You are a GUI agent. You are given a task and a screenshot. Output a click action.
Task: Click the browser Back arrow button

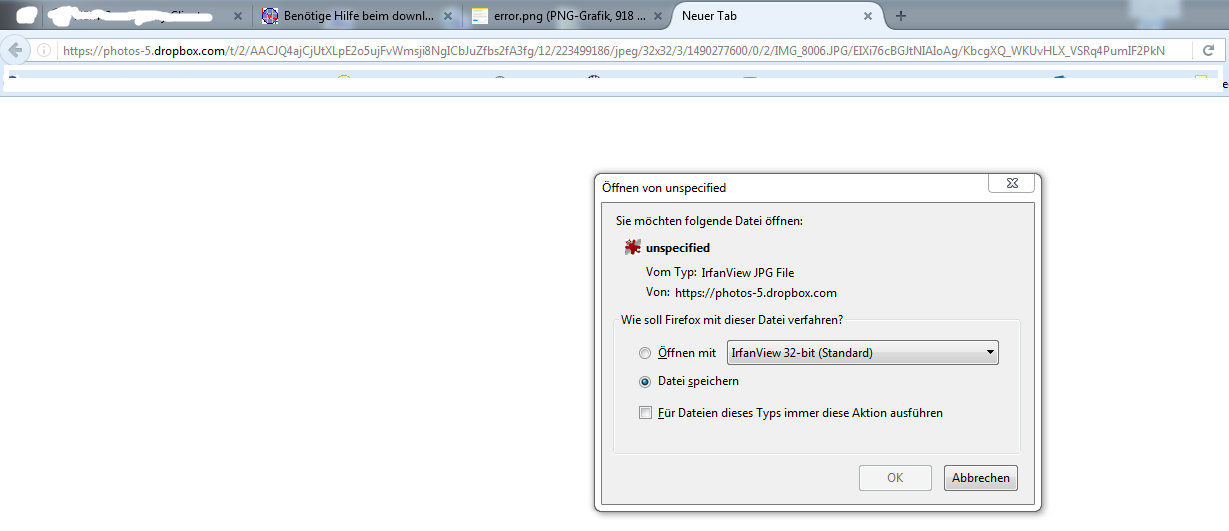pyautogui.click(x=16, y=50)
